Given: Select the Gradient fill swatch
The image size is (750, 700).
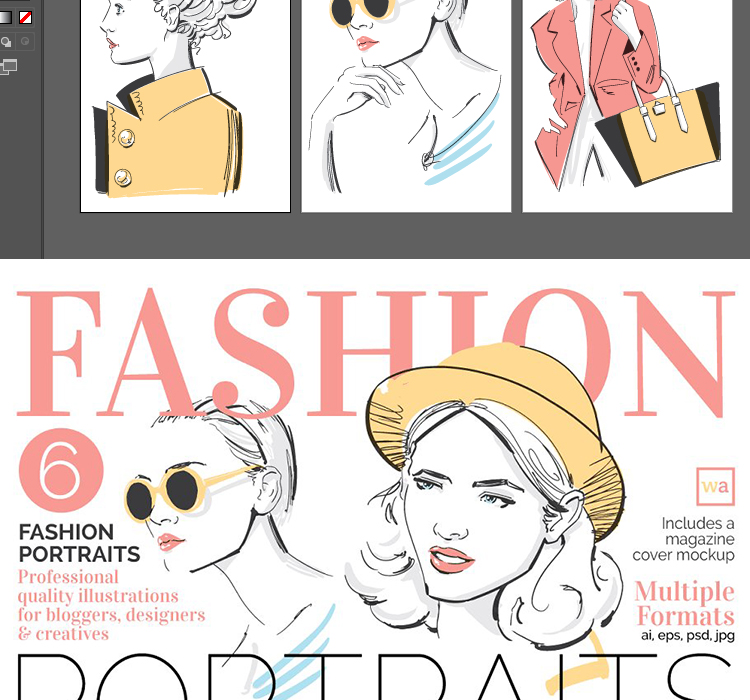Looking at the screenshot, I should [6, 17].
